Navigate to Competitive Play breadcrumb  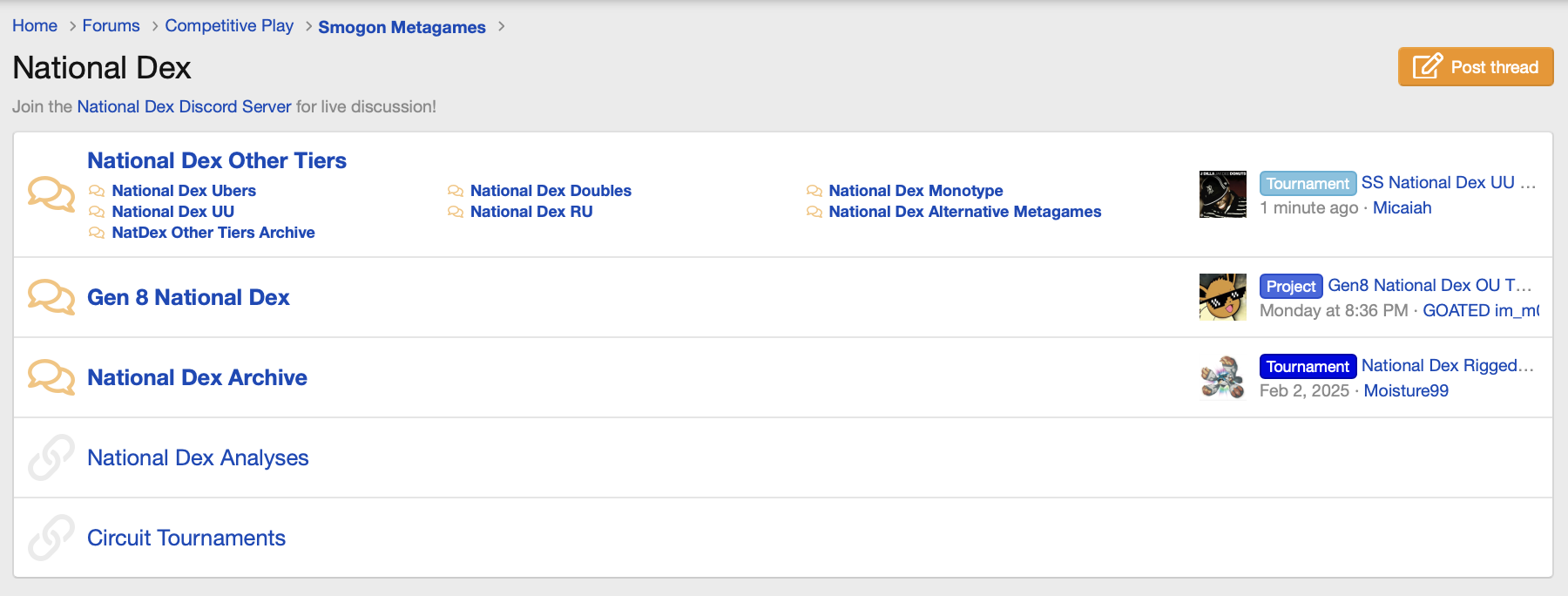point(229,26)
